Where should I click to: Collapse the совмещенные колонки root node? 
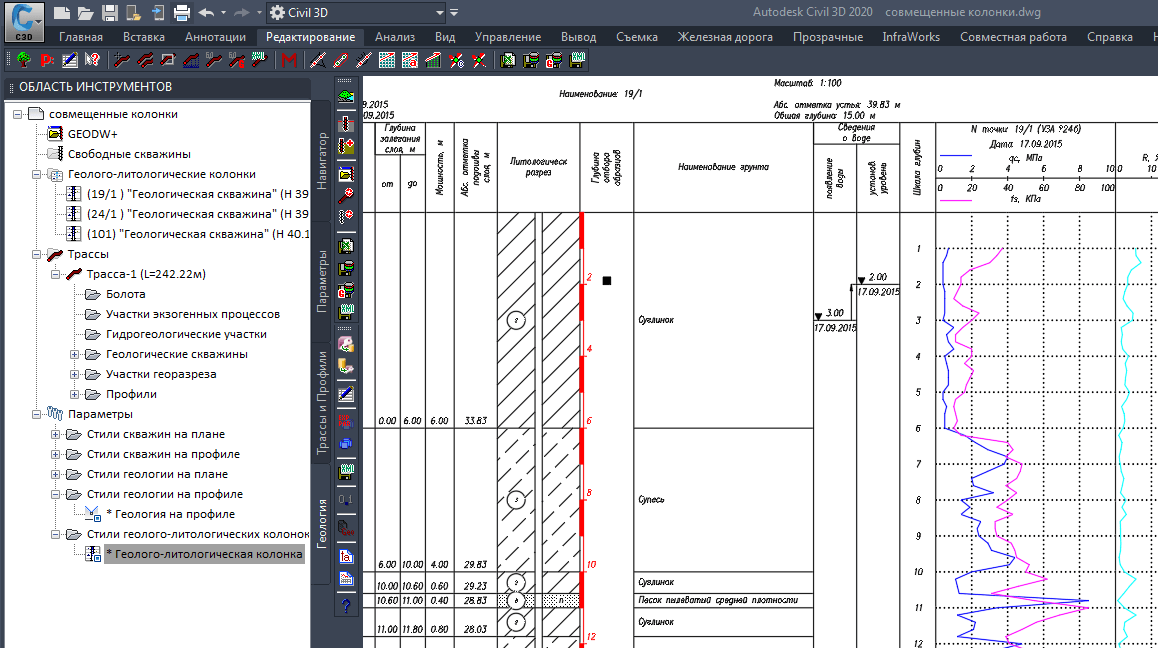pyautogui.click(x=17, y=115)
